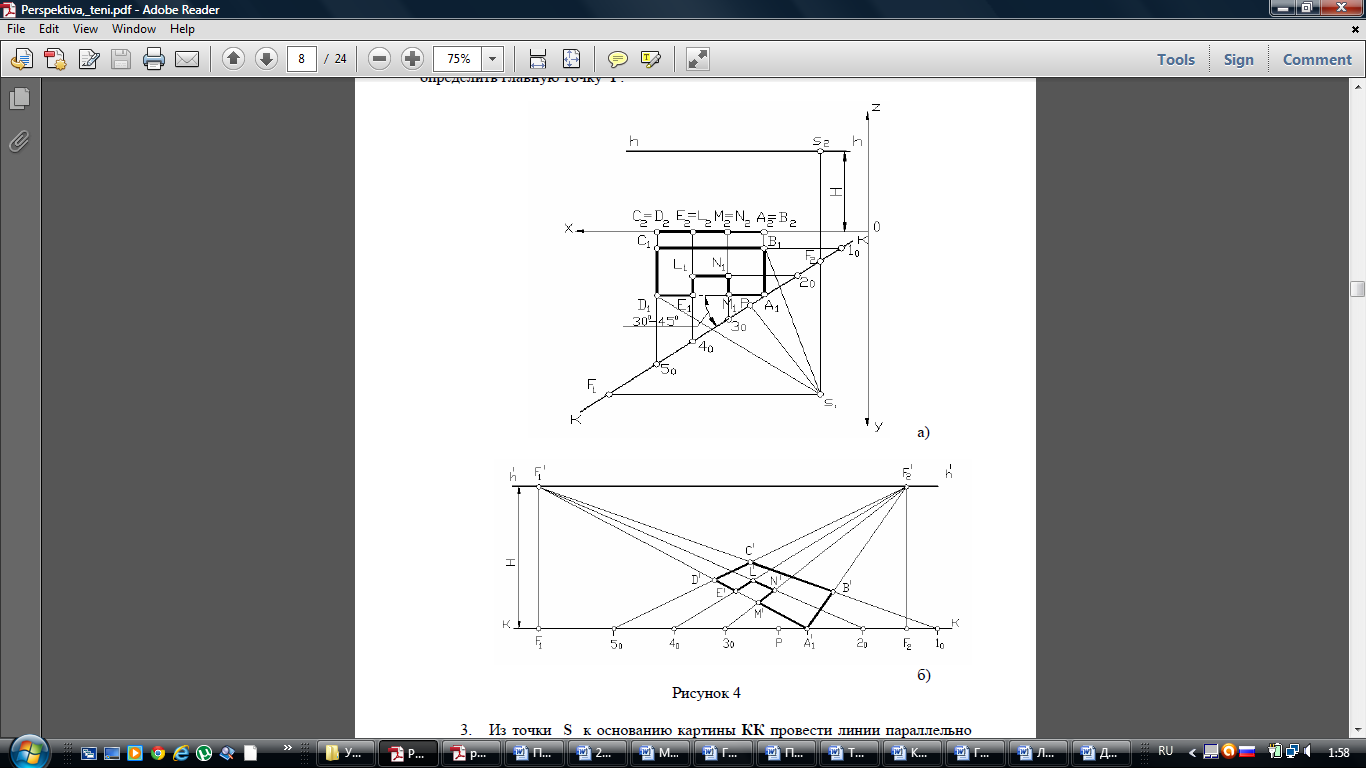The width and height of the screenshot is (1366, 768).
Task: Click the vertical scrollbar thumb
Action: 1357,289
